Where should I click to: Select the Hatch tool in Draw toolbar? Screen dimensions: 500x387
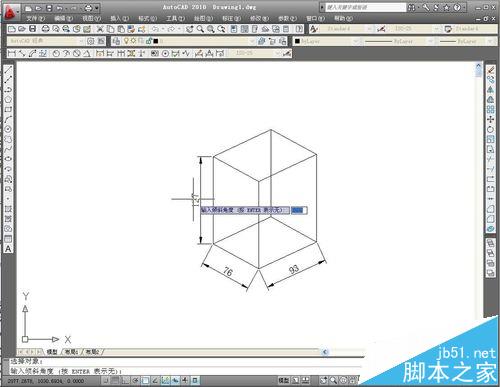(x=8, y=209)
